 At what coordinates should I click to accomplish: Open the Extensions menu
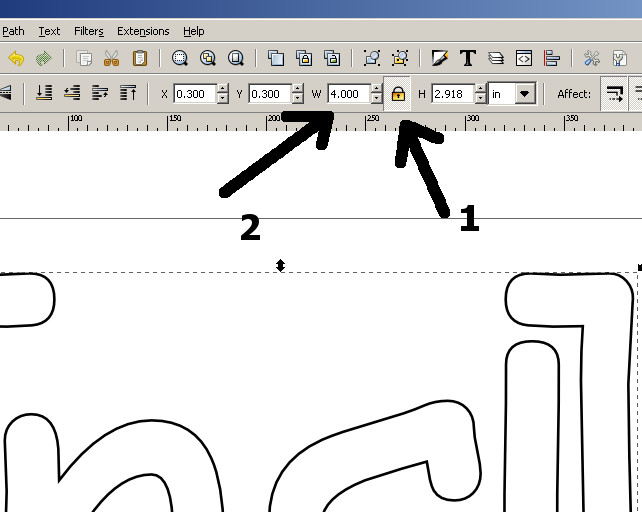coord(143,31)
